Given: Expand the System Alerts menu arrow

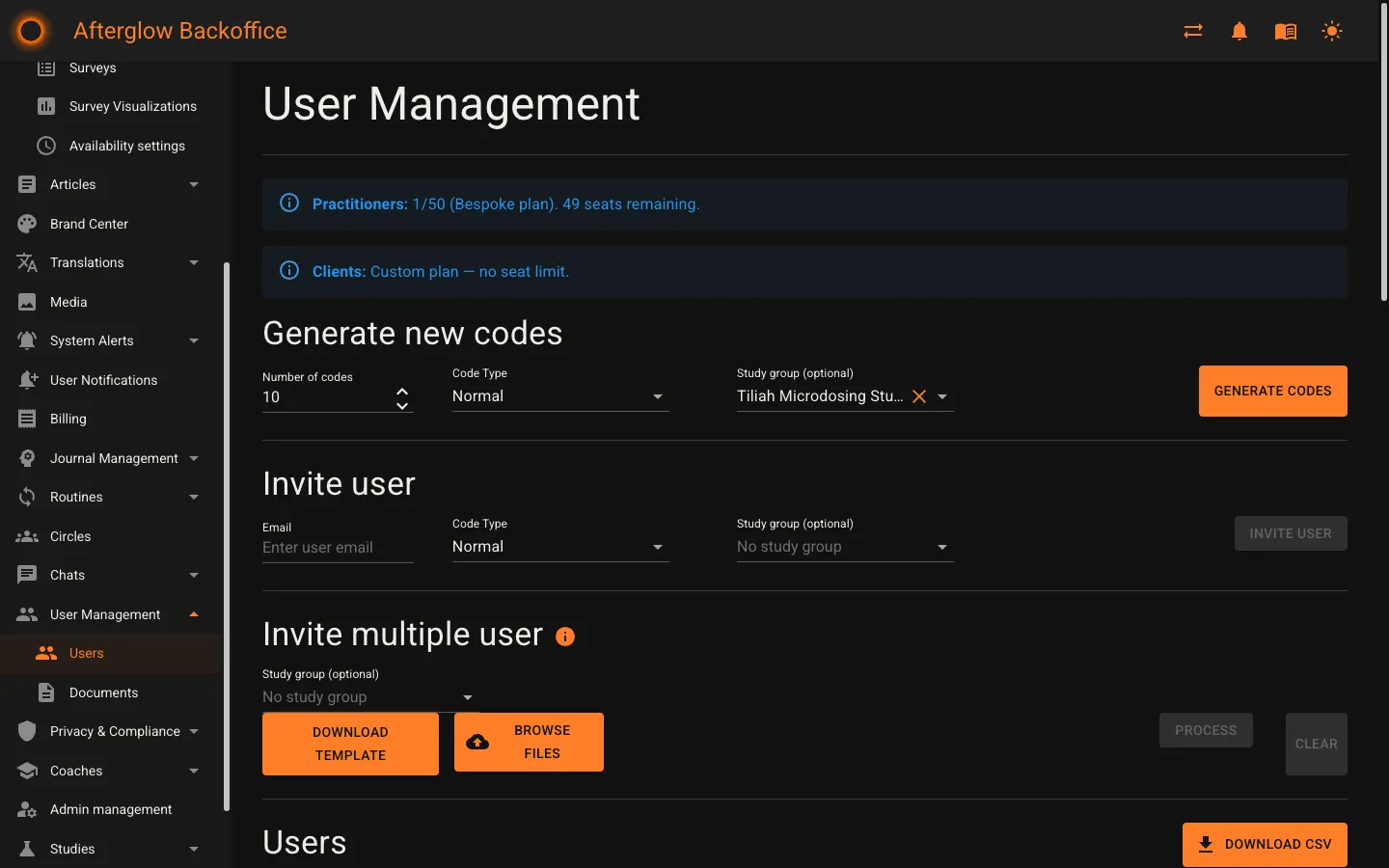Looking at the screenshot, I should [194, 340].
